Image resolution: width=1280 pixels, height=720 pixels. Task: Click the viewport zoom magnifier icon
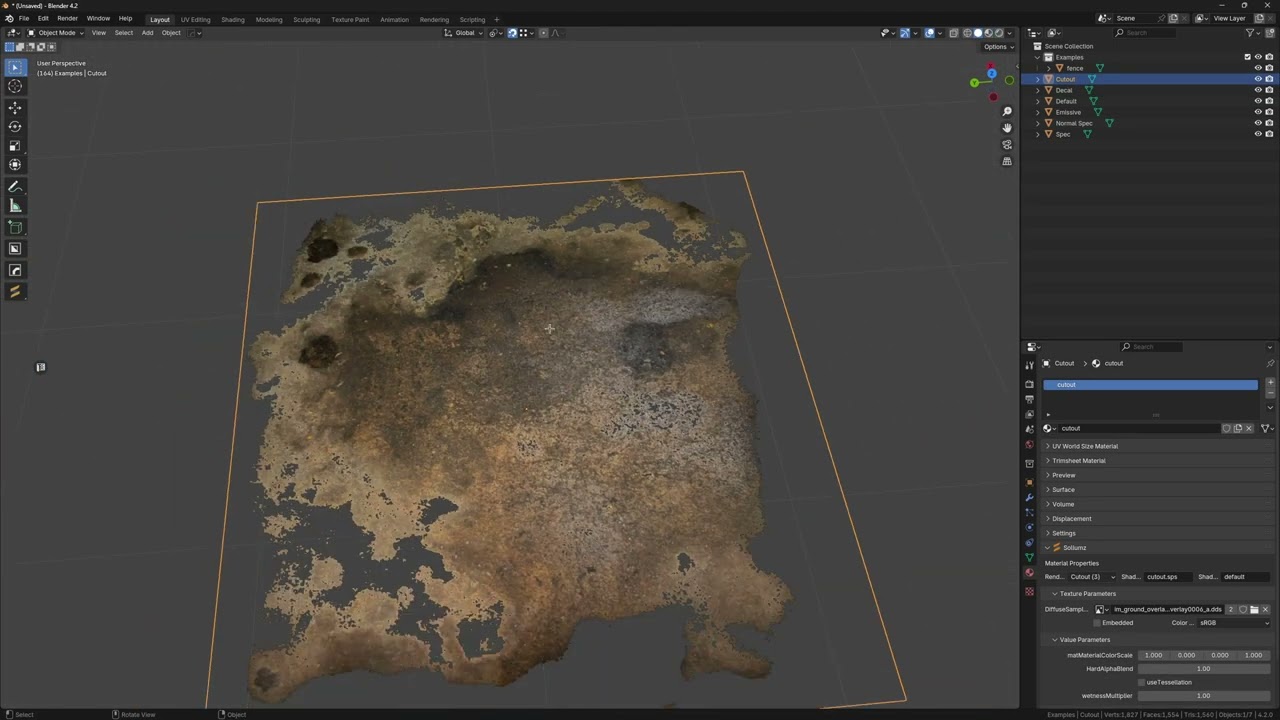pos(1007,111)
